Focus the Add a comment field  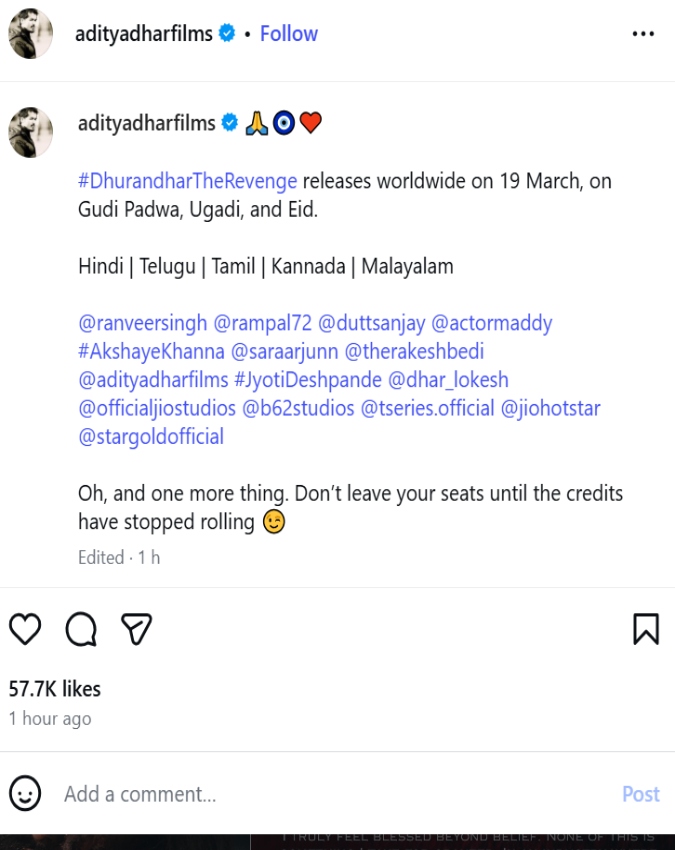300,794
